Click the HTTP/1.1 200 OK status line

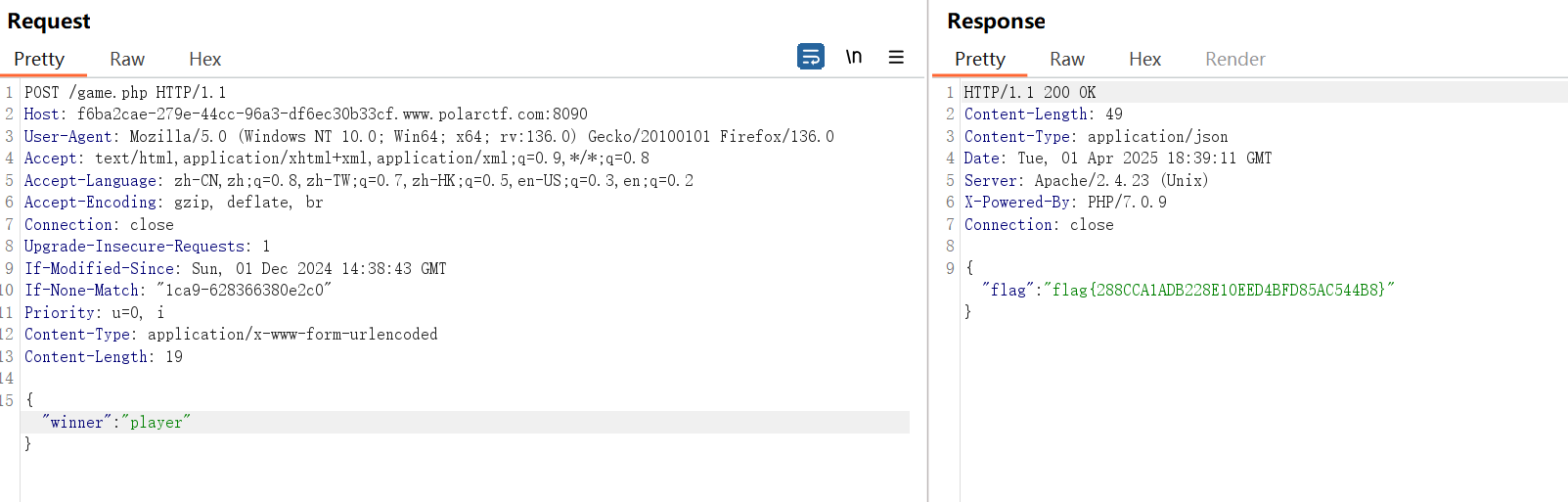click(1030, 93)
